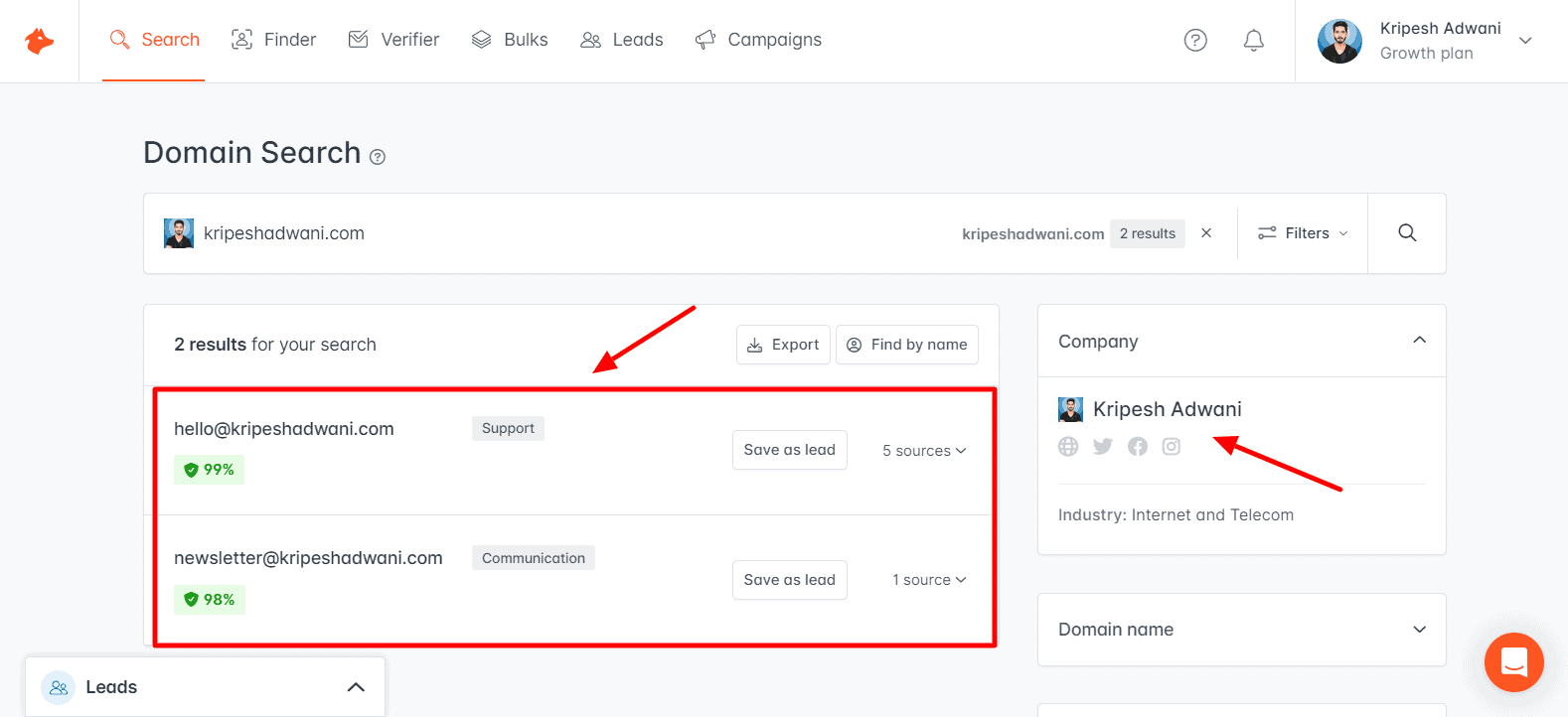
Task: Open the Campaigns tab
Action: point(758,40)
